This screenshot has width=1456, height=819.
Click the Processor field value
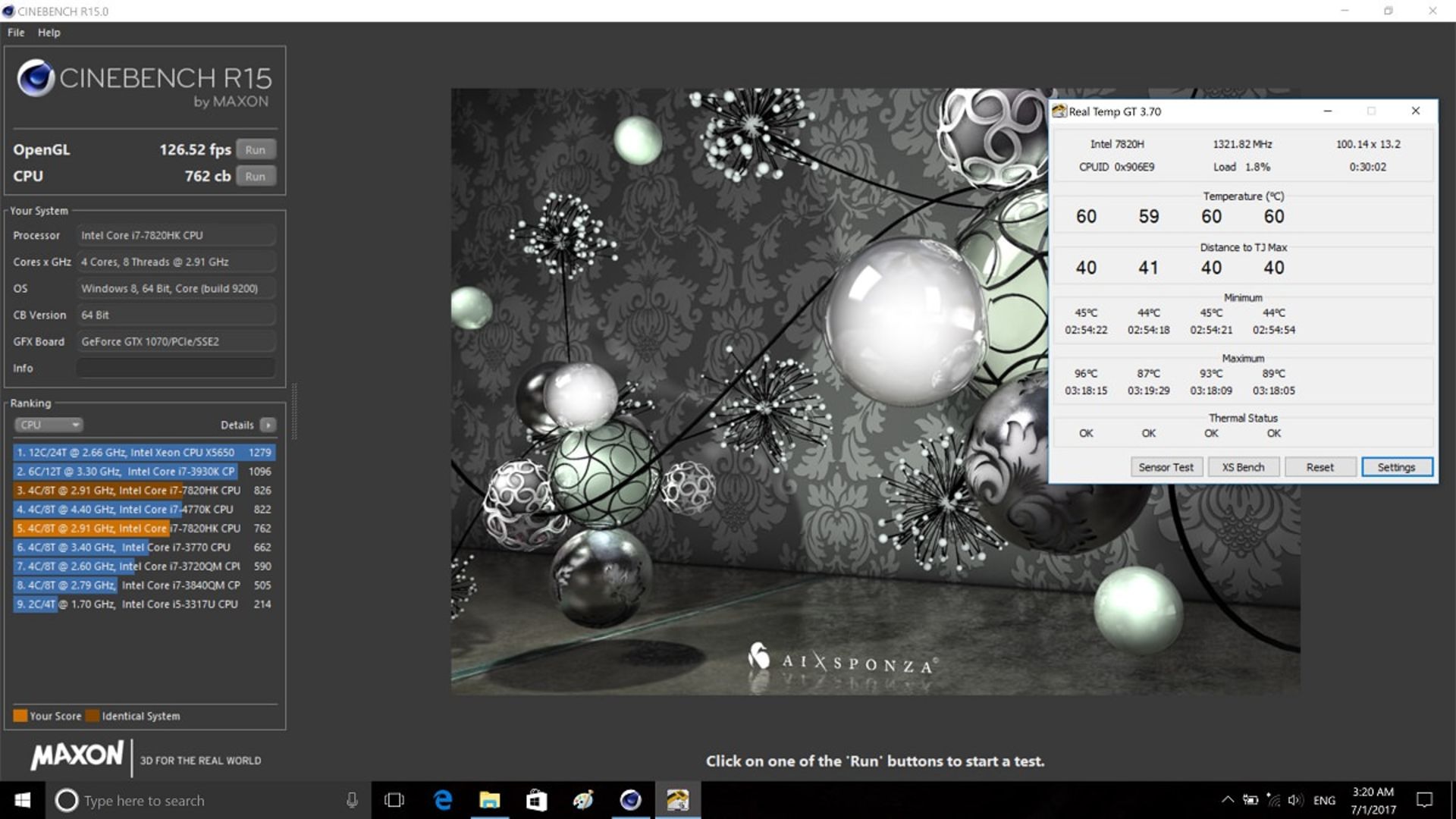[176, 235]
